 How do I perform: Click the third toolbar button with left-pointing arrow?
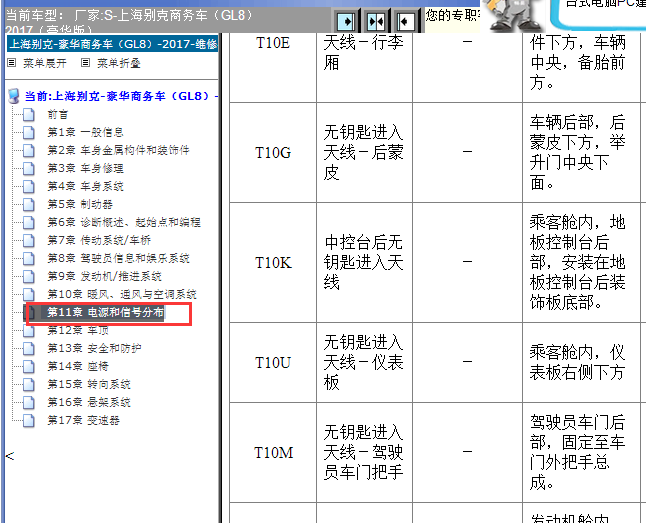click(x=405, y=20)
